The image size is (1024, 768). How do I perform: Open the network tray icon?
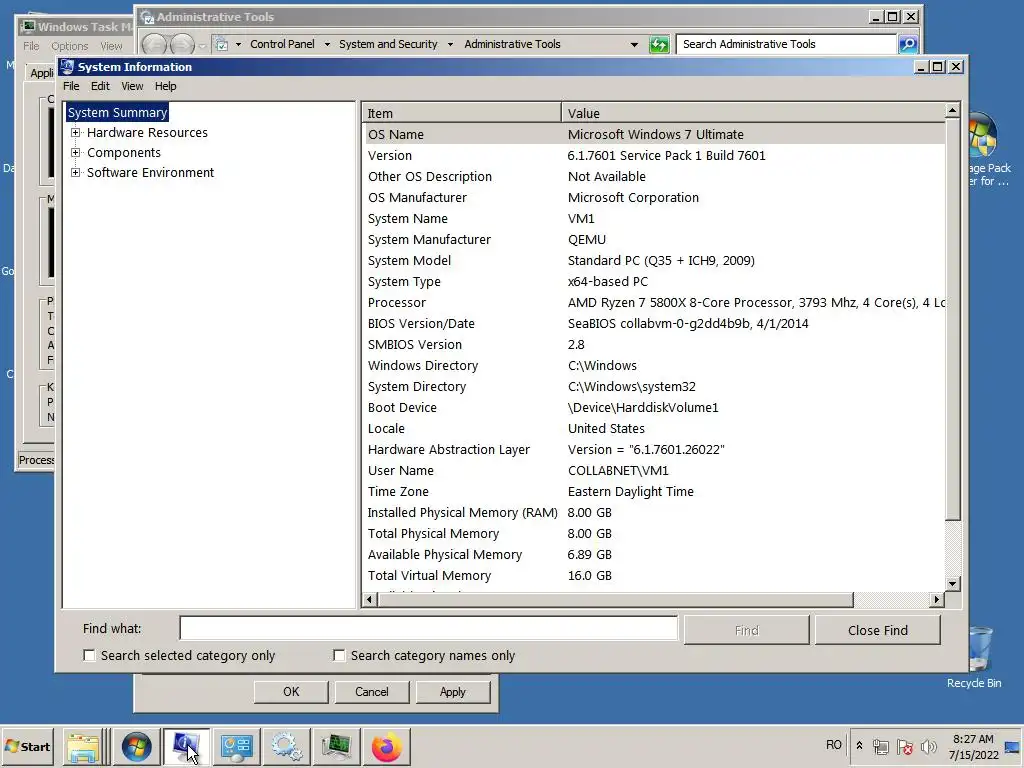(881, 746)
